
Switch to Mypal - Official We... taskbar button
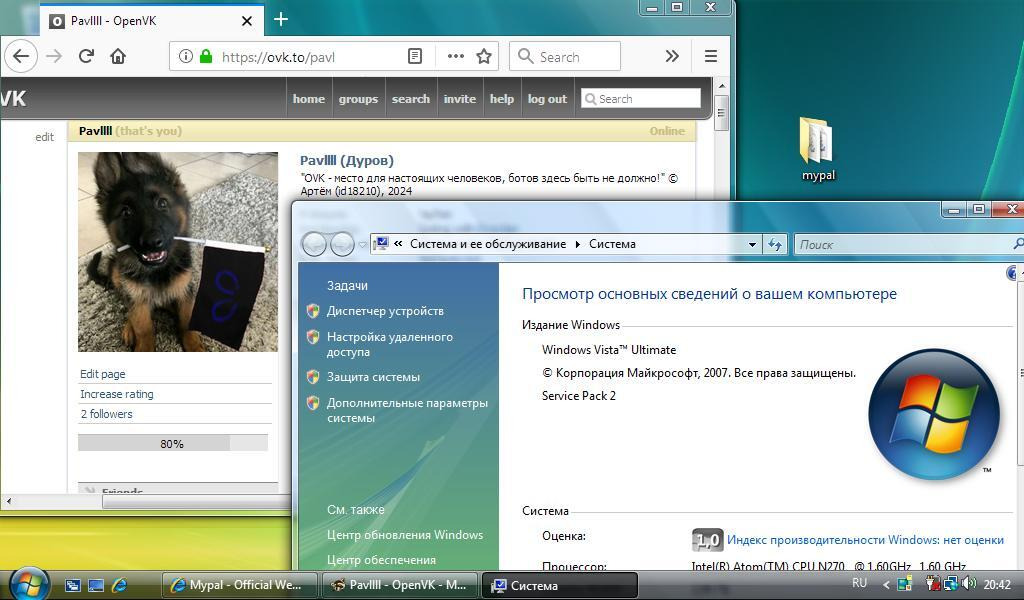(x=239, y=585)
